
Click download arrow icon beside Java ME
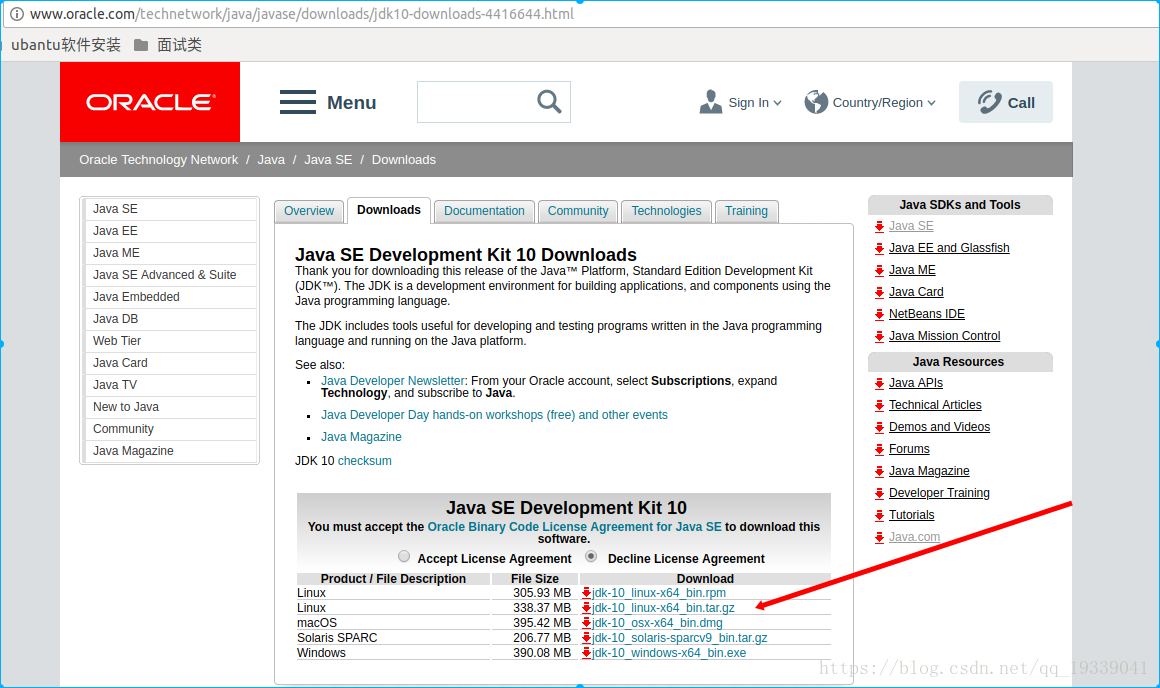coord(879,271)
